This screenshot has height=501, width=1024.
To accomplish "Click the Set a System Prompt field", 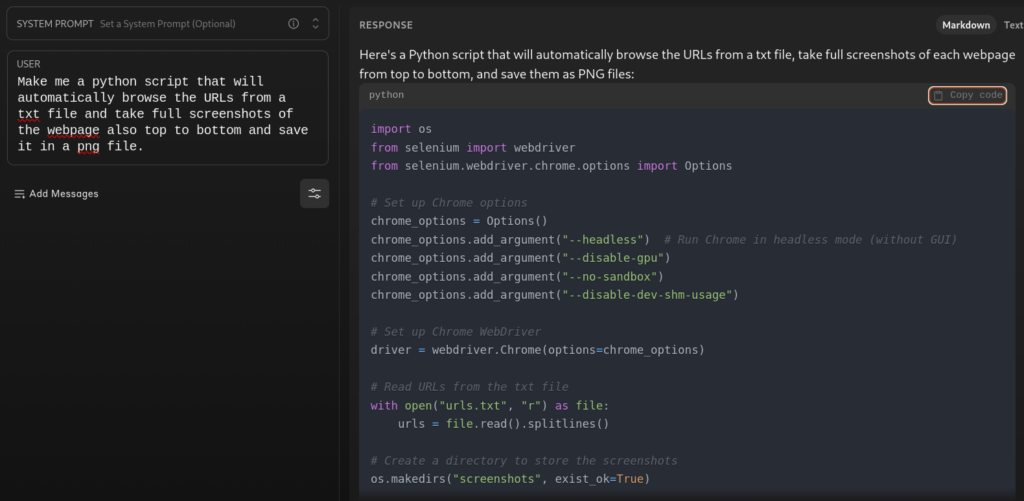I will coord(168,24).
